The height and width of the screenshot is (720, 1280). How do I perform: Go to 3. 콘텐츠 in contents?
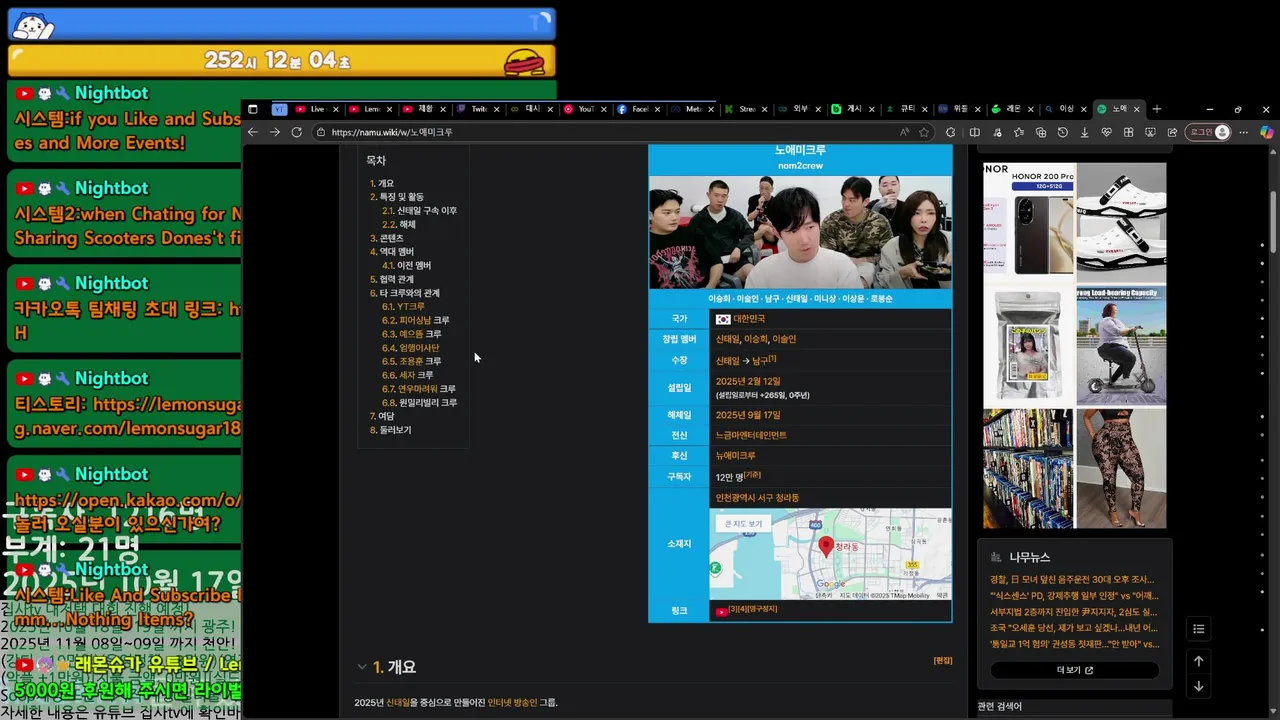387,239
